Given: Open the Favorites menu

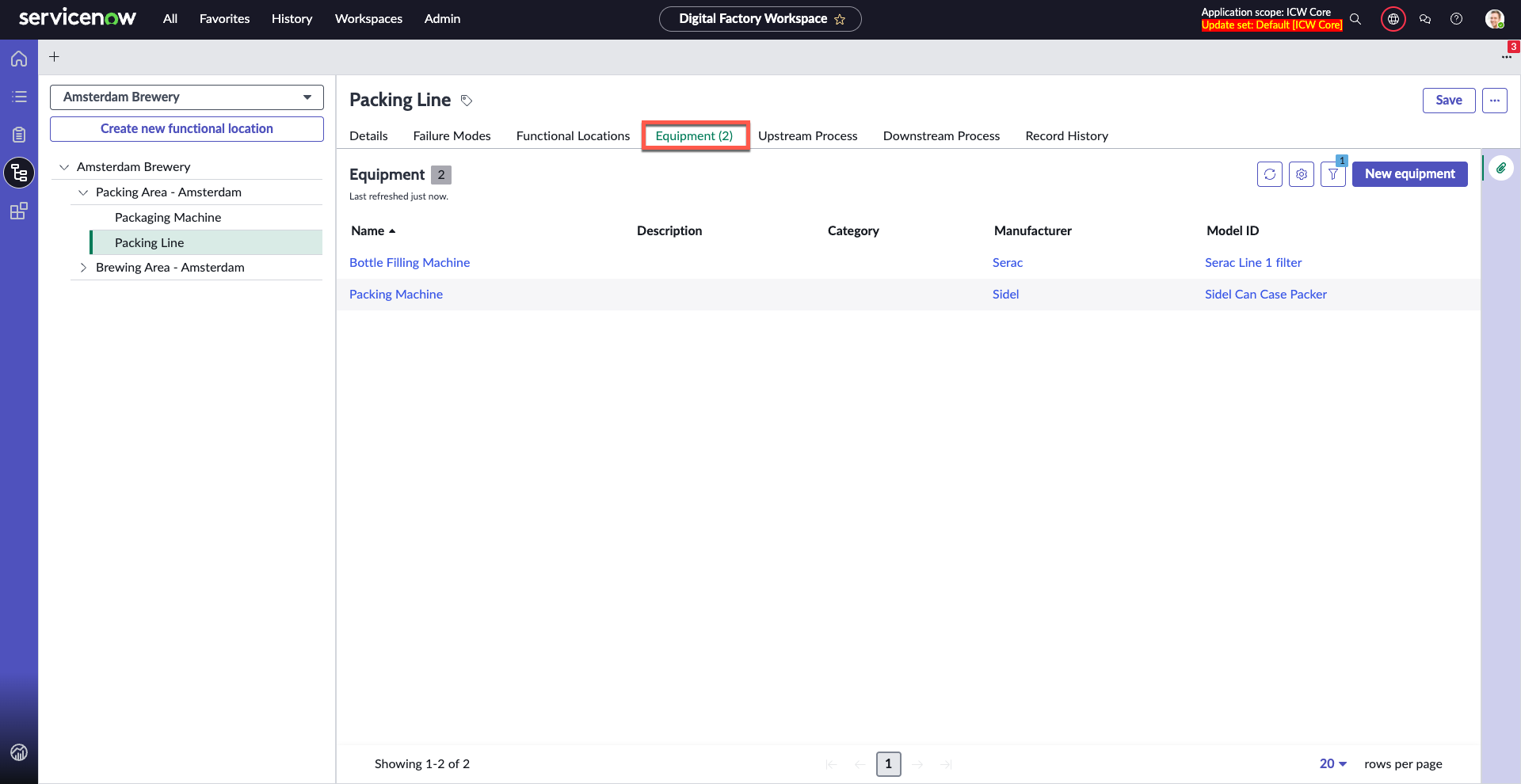Looking at the screenshot, I should coord(224,19).
